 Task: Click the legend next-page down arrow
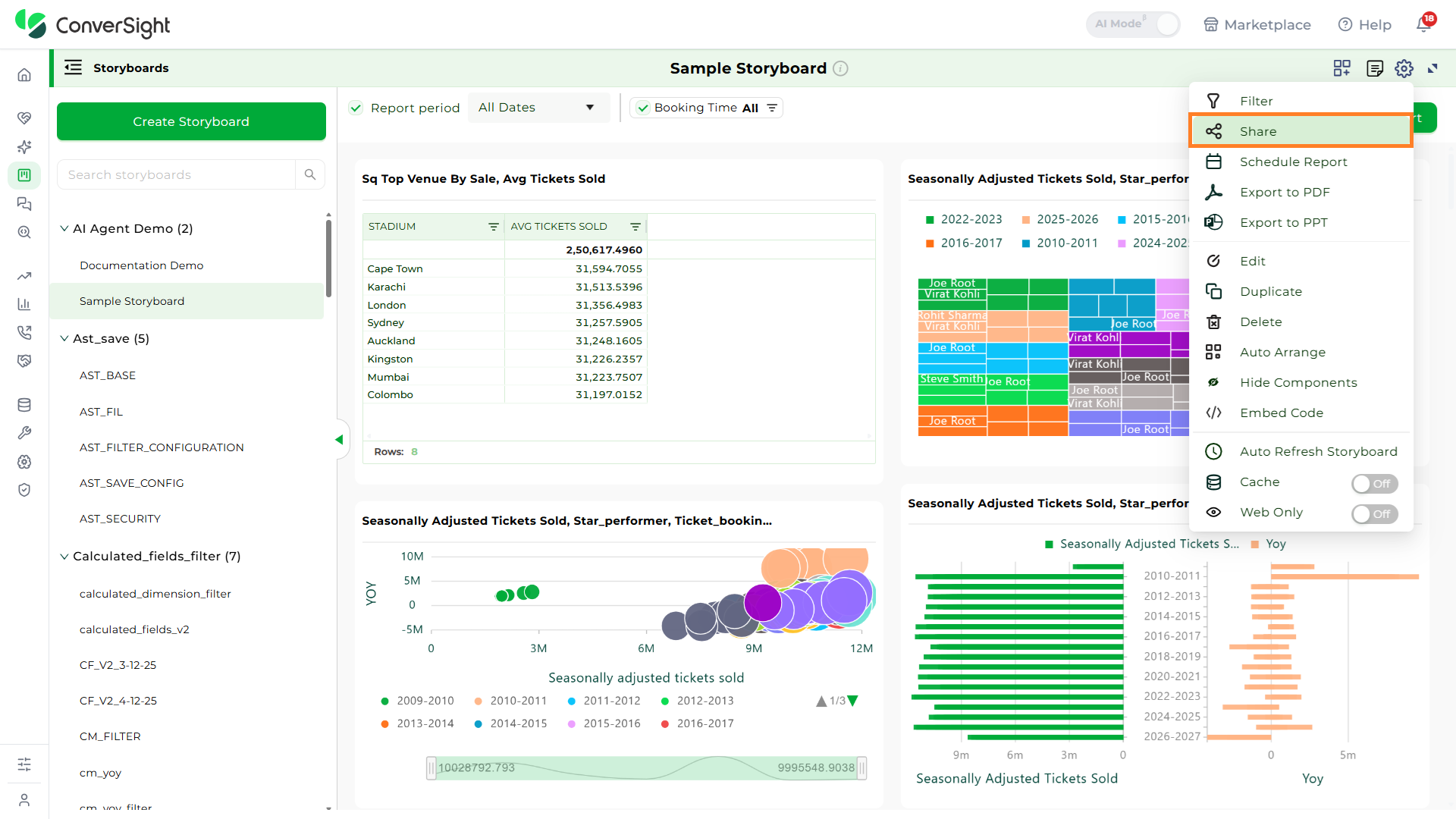853,701
